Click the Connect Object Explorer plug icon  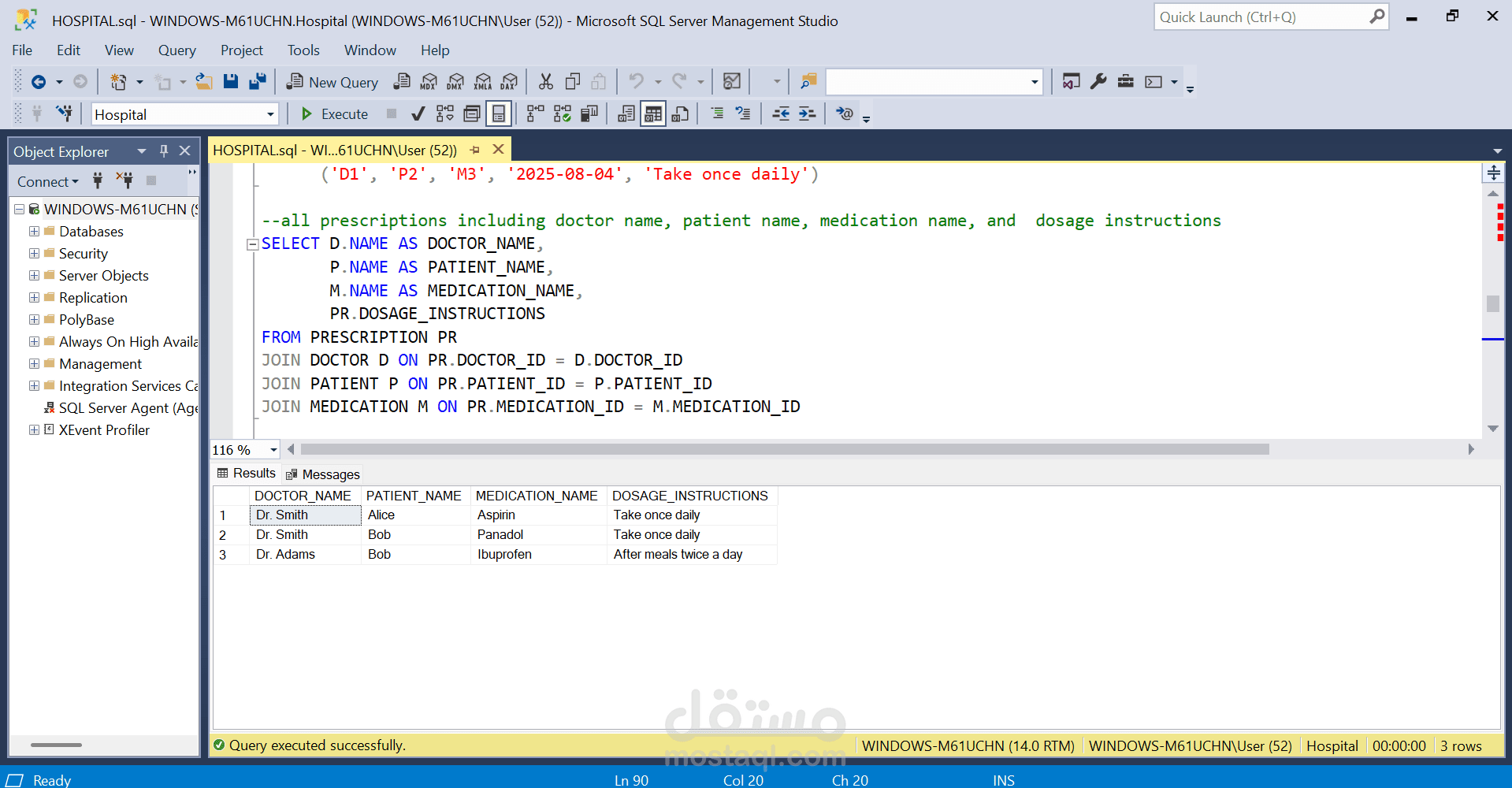coord(98,180)
